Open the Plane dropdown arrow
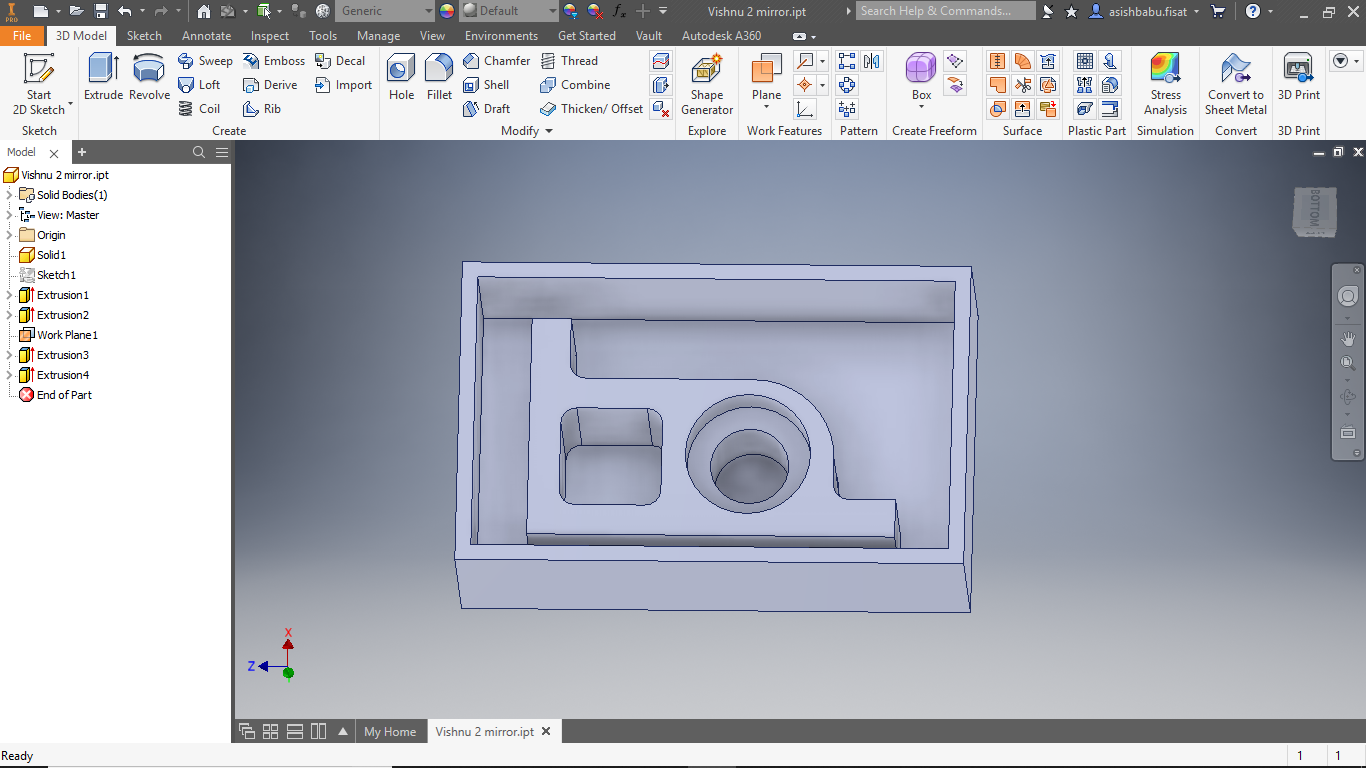Screen dimensions: 1366x768 click(766, 107)
